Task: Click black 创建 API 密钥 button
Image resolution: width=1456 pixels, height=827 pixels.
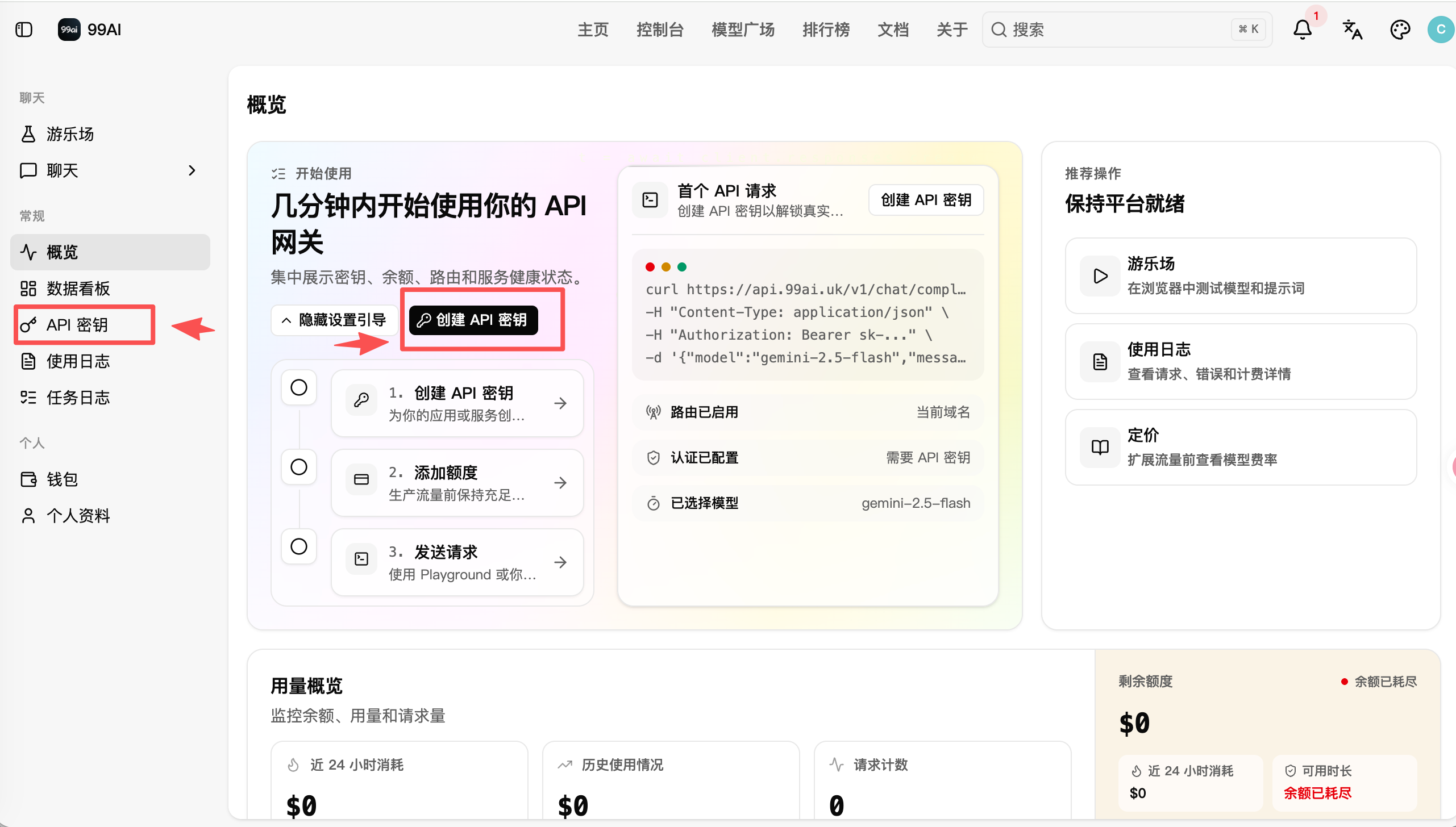Action: pos(473,320)
